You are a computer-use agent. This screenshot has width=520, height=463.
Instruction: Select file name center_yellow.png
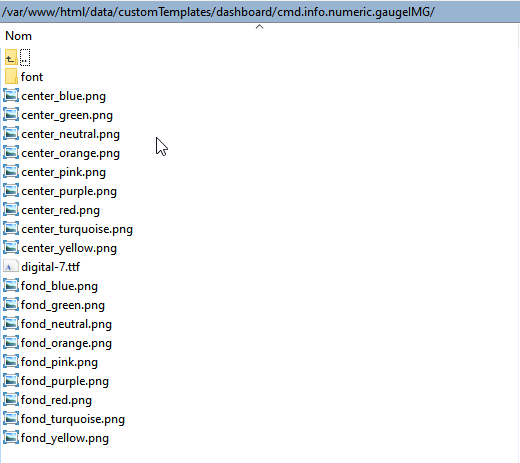coord(69,248)
